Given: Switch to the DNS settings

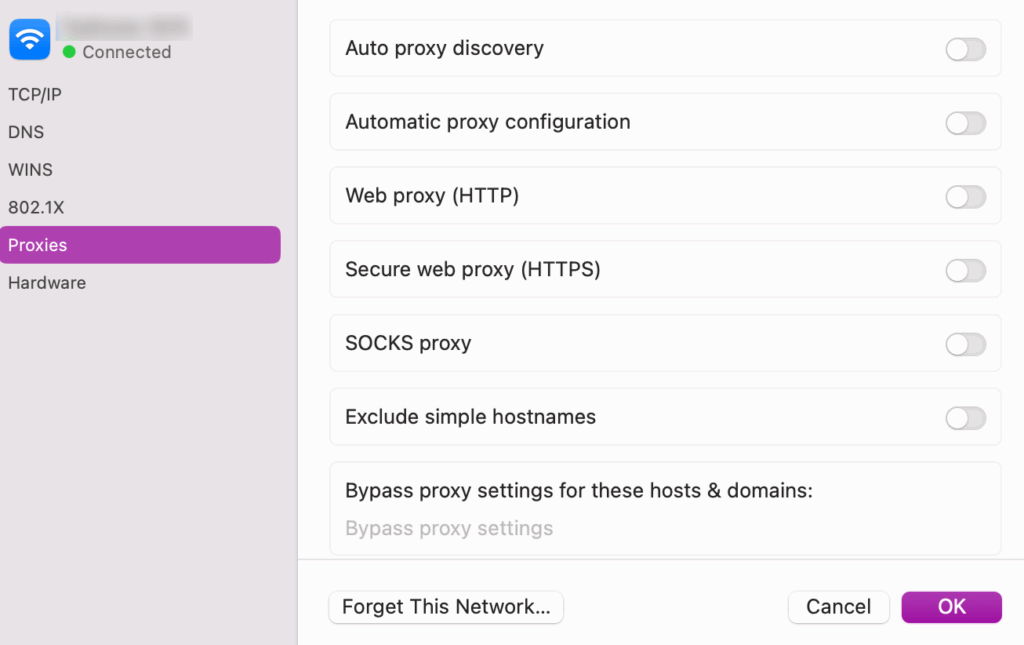Looking at the screenshot, I should pos(26,131).
